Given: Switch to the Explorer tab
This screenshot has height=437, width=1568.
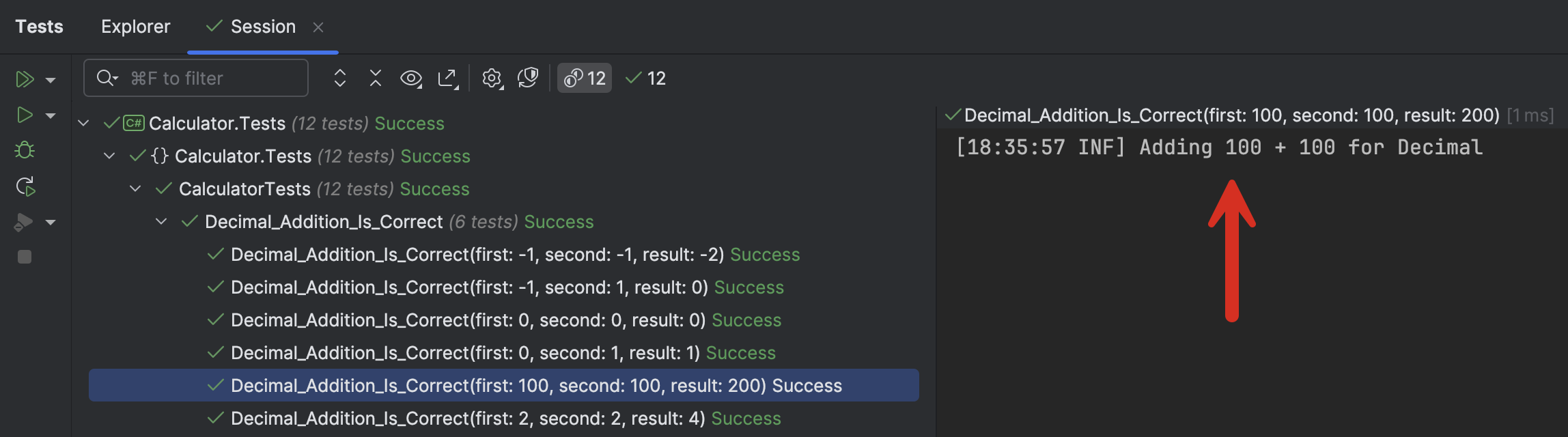Looking at the screenshot, I should pos(135,26).
